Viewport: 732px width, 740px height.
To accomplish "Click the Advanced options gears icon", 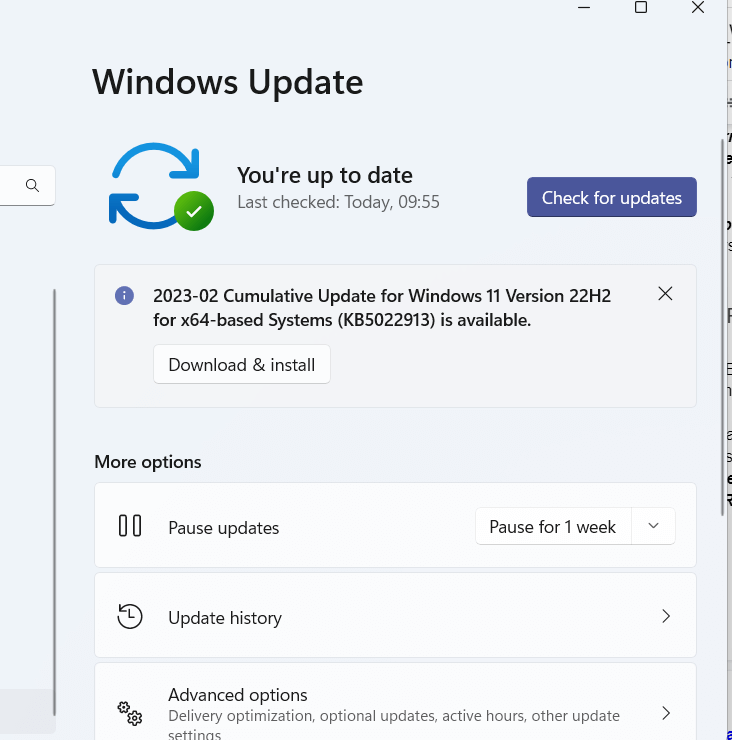I will coord(130,713).
